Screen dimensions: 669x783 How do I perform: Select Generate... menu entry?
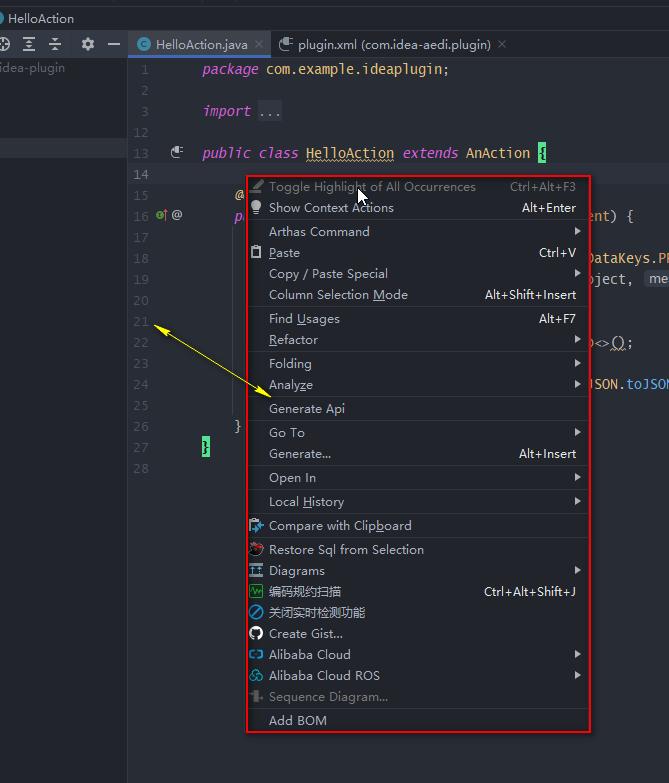418,453
